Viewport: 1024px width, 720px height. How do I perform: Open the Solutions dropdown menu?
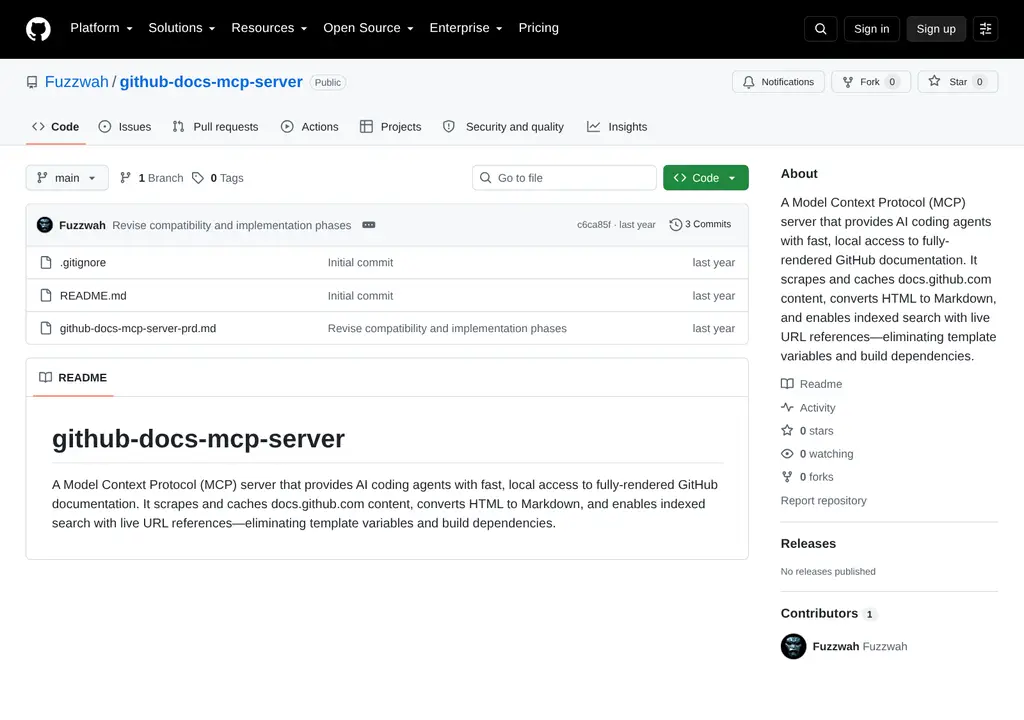(x=182, y=28)
